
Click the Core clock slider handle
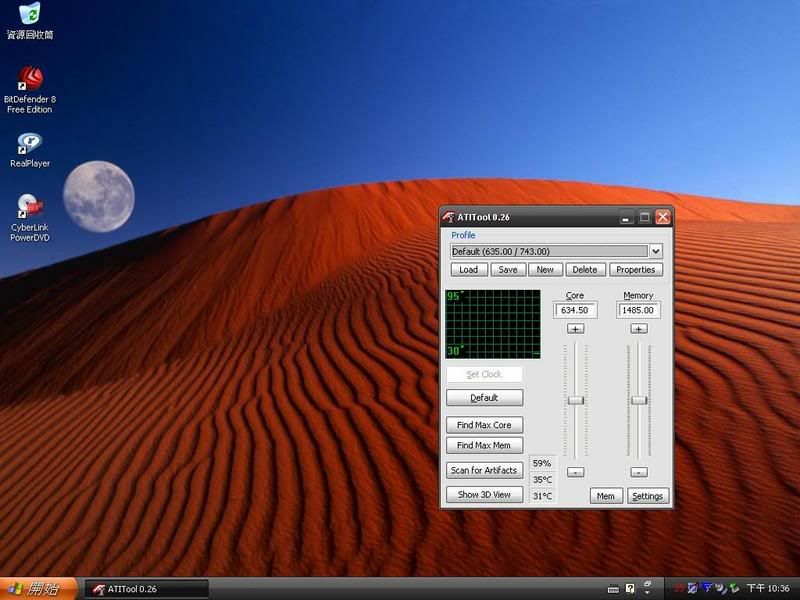click(575, 400)
